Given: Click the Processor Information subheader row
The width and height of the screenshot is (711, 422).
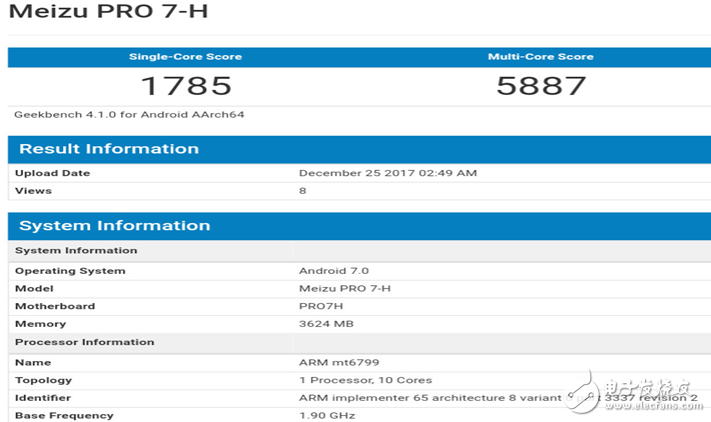Looking at the screenshot, I should pos(84,342).
